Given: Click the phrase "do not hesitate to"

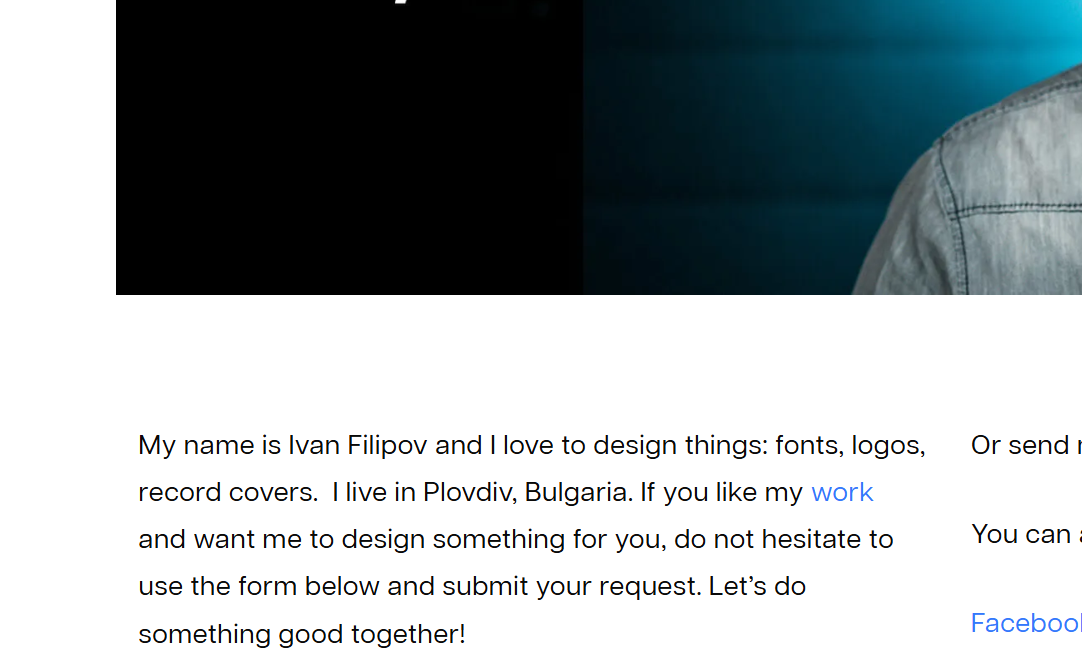Looking at the screenshot, I should 783,539.
